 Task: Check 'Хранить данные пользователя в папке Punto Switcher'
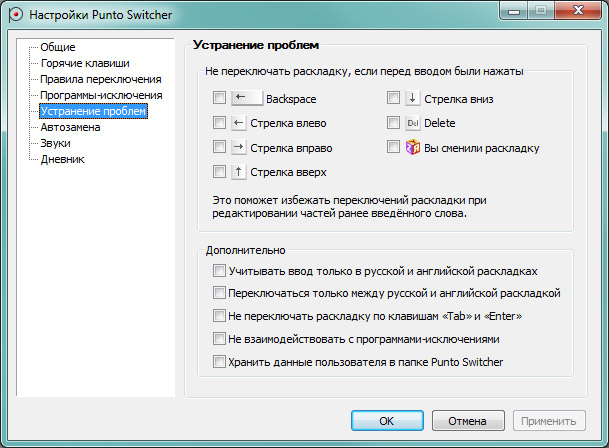[x=220, y=361]
